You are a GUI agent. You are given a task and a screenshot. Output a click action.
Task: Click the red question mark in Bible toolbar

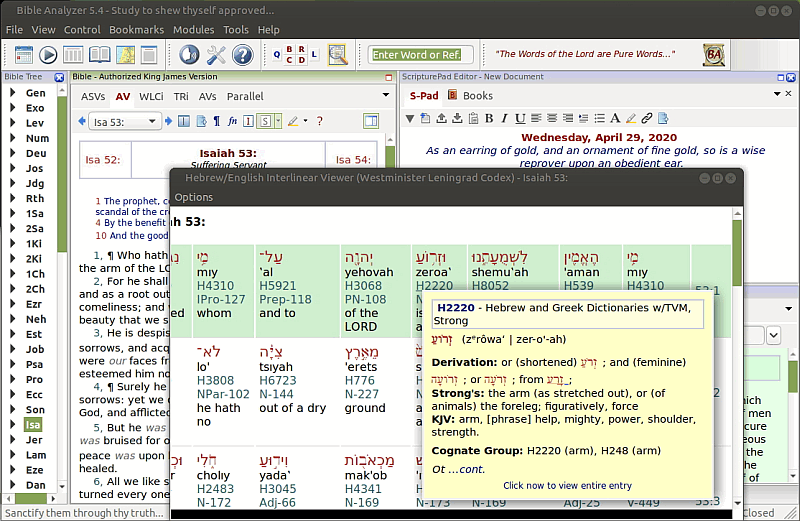point(320,121)
